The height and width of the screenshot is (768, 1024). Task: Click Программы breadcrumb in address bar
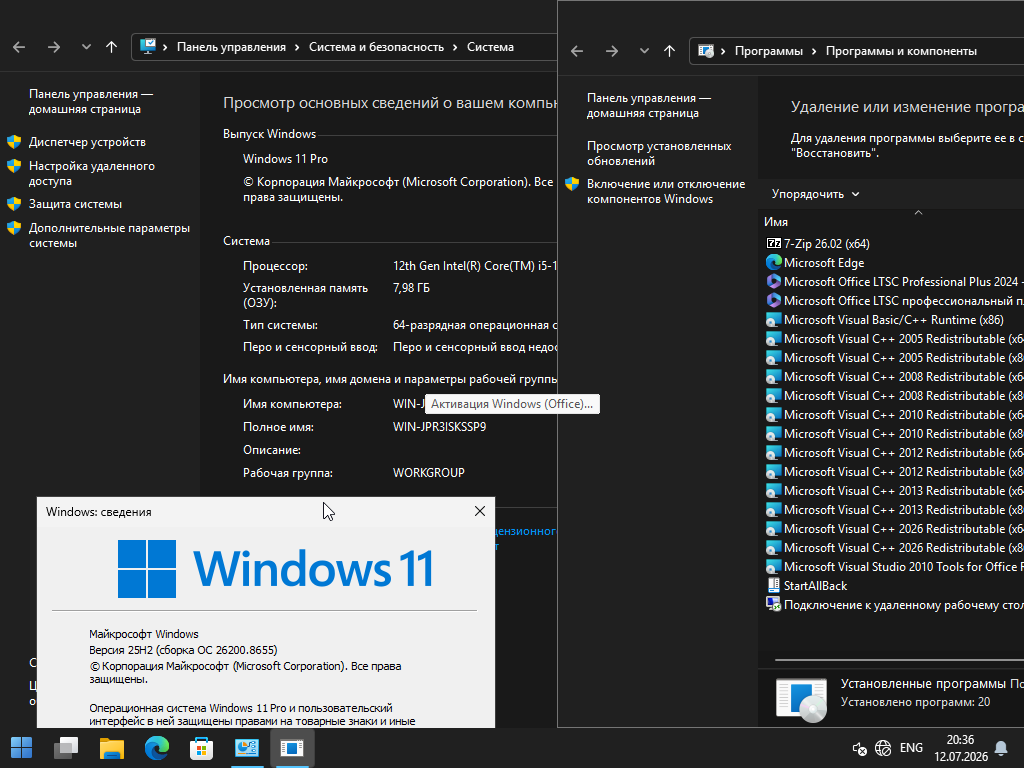click(769, 51)
